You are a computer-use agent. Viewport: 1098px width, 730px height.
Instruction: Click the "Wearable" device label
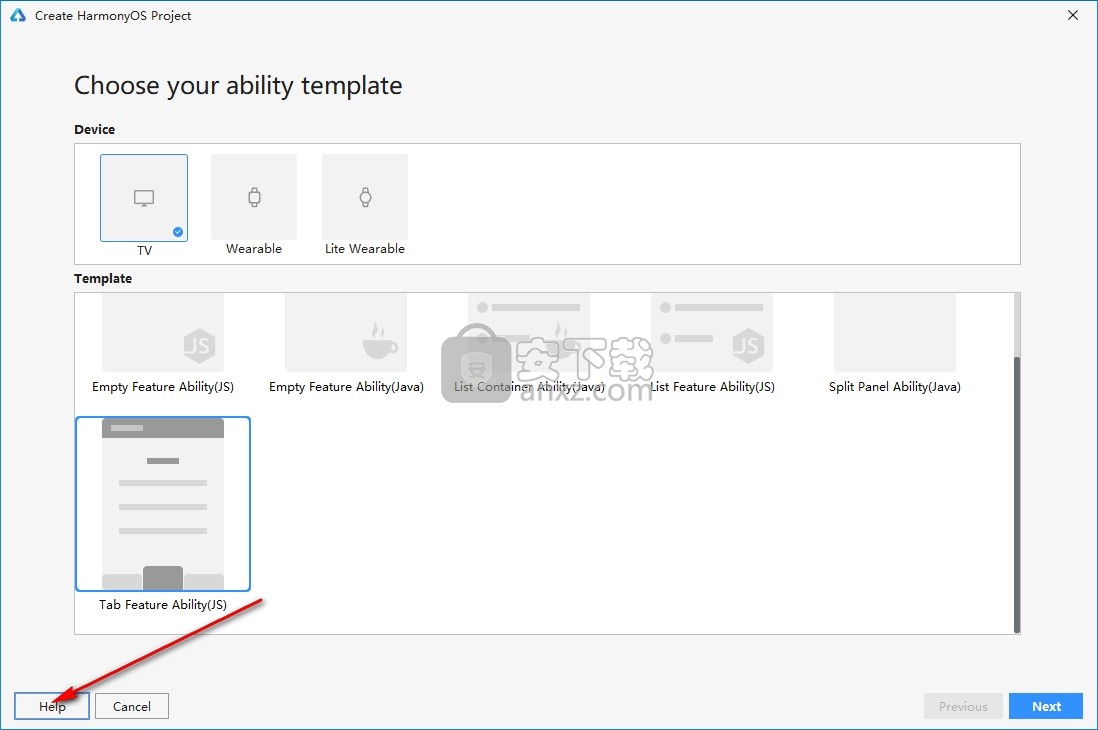coord(254,249)
